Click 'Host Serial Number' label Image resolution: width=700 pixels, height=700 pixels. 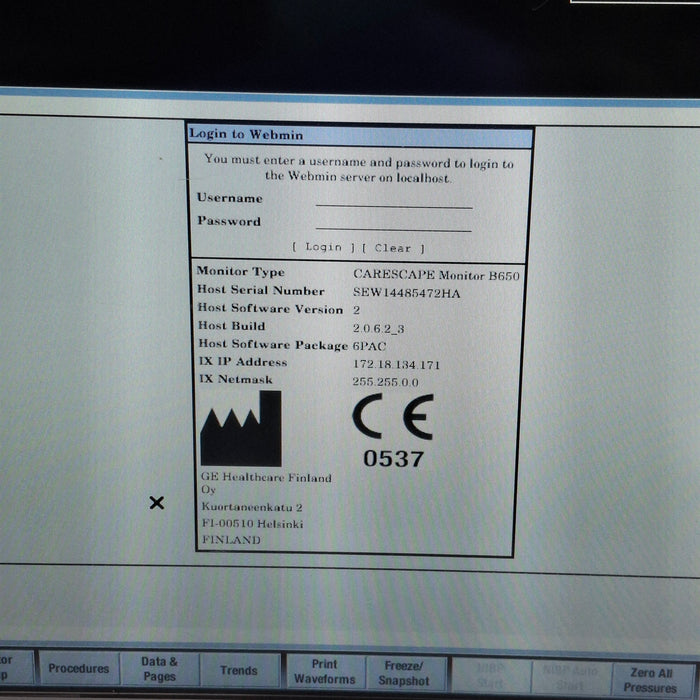click(x=261, y=290)
